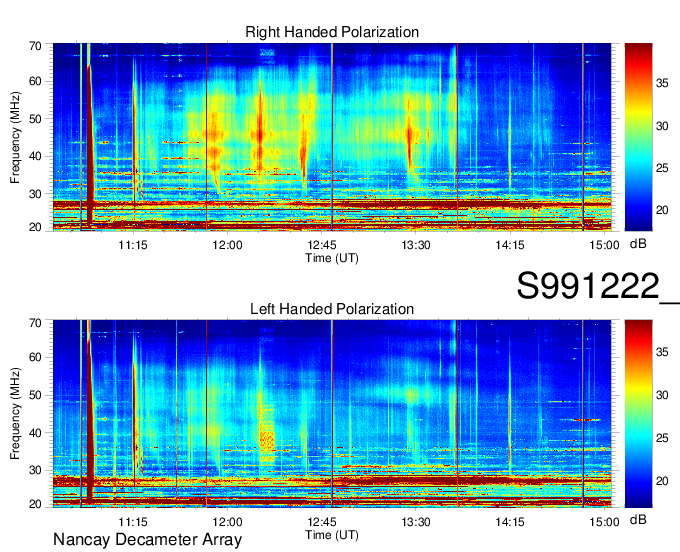
Task: Click the 30 MHz tick of Right Handed plot
Action: point(35,194)
